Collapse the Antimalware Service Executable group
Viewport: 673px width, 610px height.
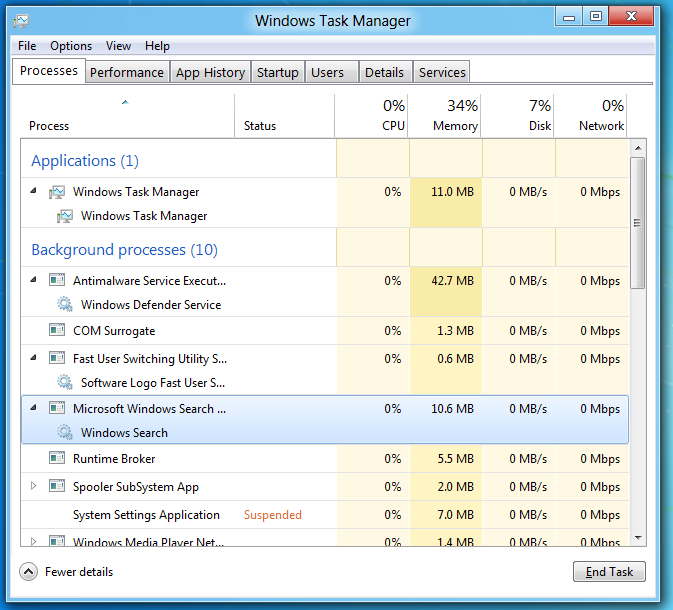click(33, 279)
